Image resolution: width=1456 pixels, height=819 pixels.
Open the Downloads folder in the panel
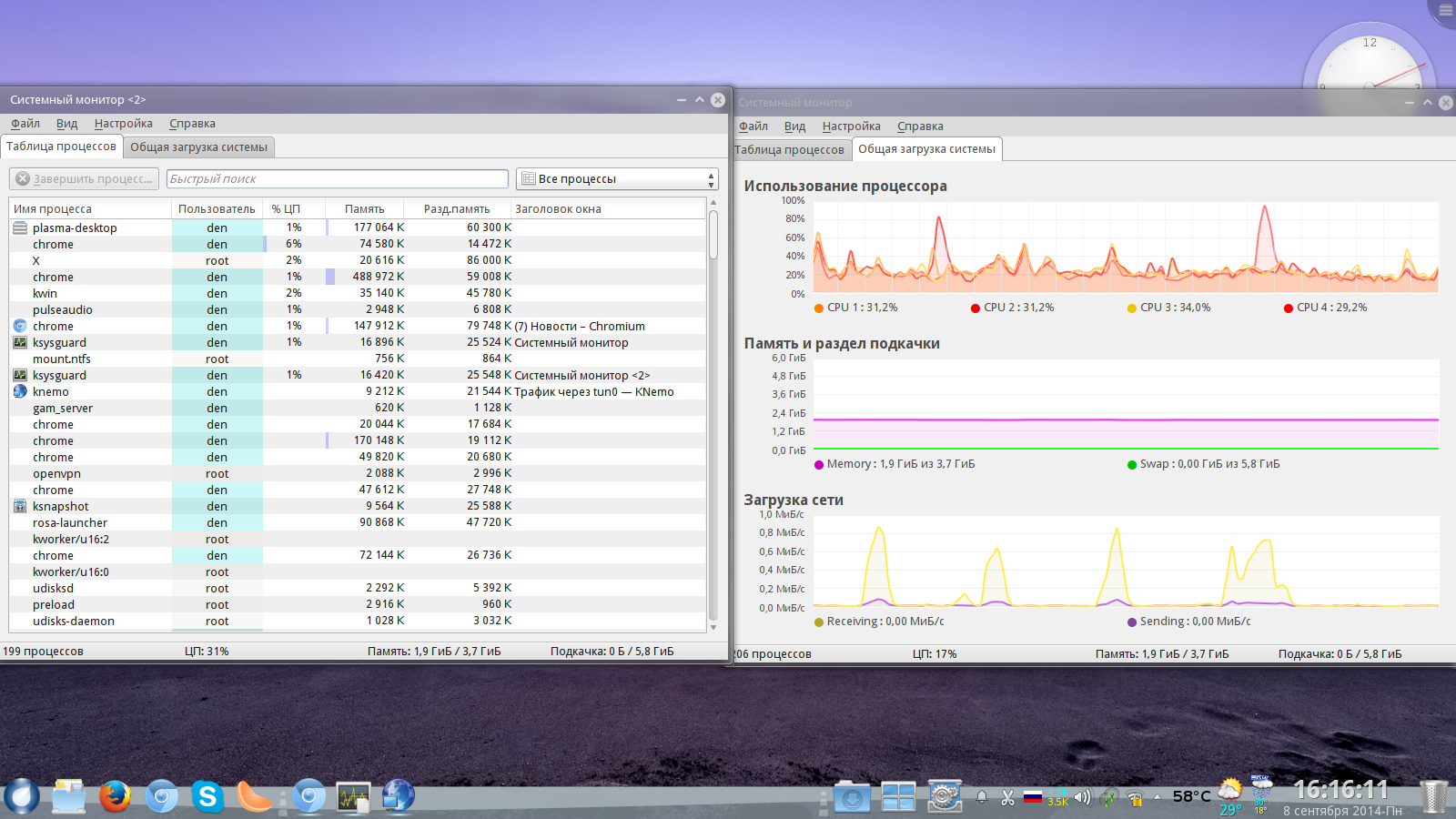click(x=852, y=798)
